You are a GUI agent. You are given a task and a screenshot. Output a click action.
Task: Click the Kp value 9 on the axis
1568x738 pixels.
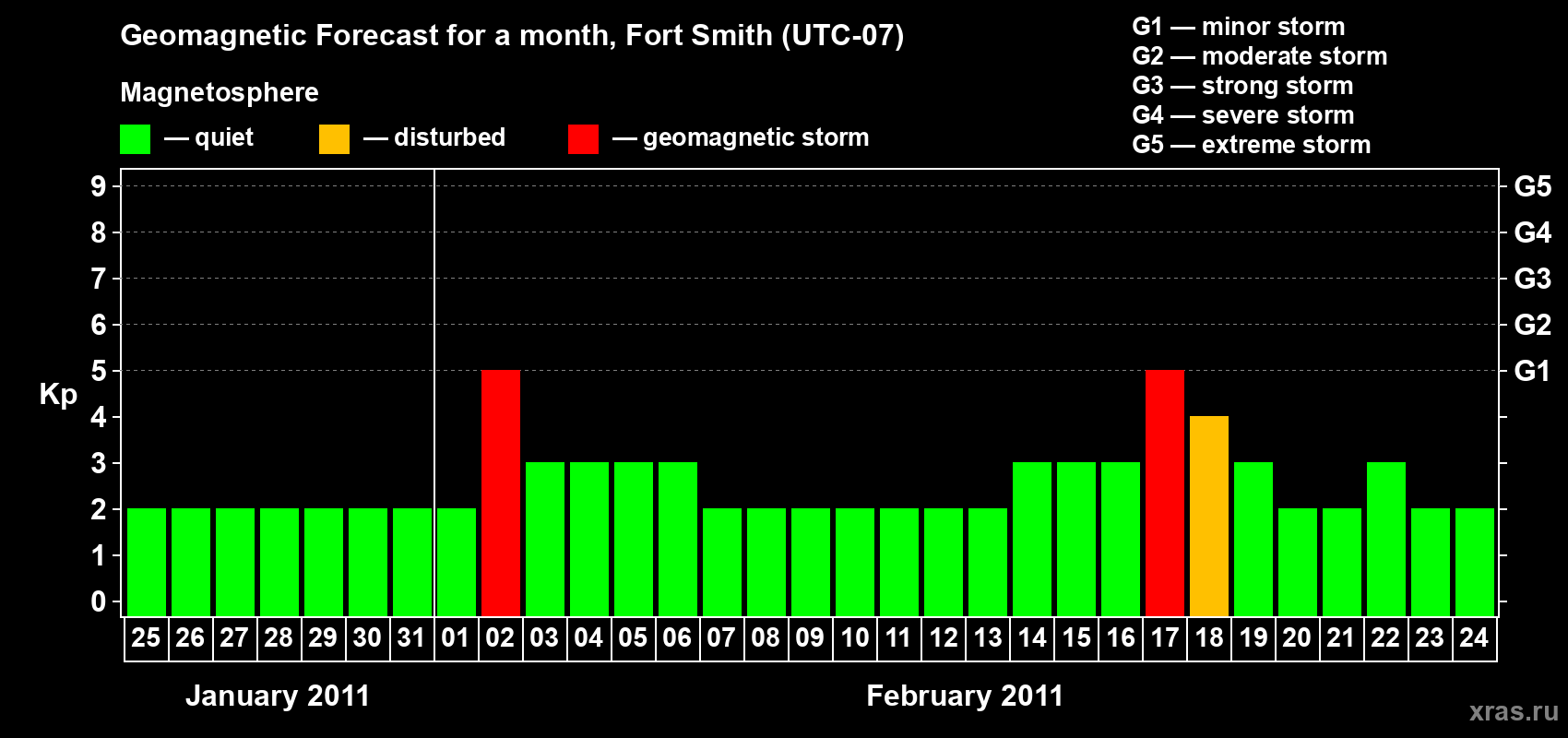(x=99, y=186)
